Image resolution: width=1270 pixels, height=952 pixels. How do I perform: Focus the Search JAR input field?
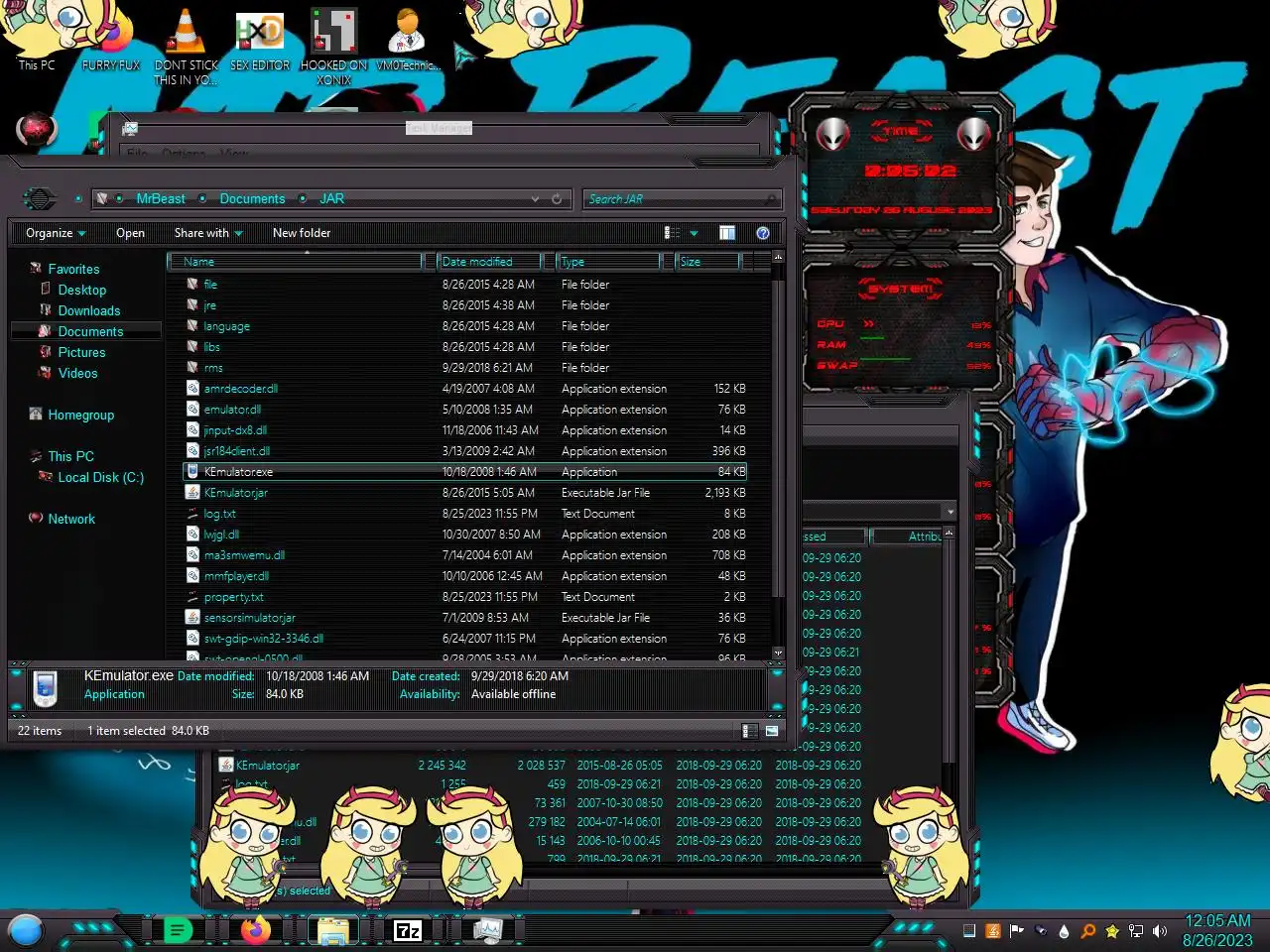673,199
